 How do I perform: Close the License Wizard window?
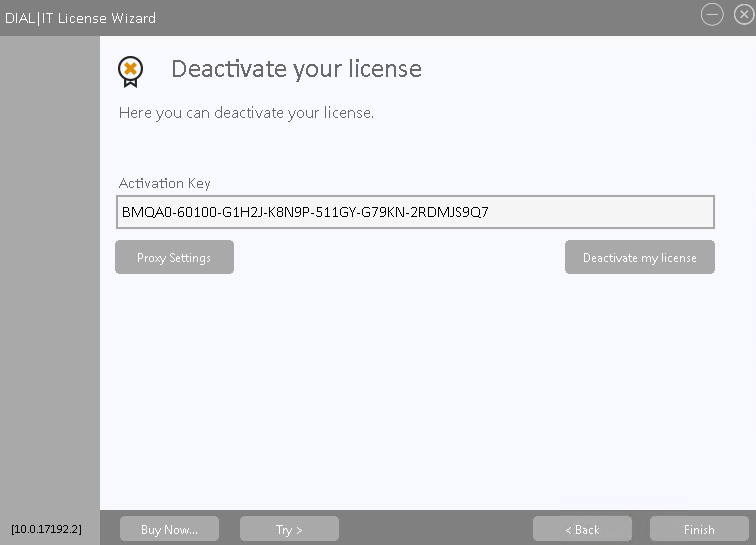click(x=744, y=14)
